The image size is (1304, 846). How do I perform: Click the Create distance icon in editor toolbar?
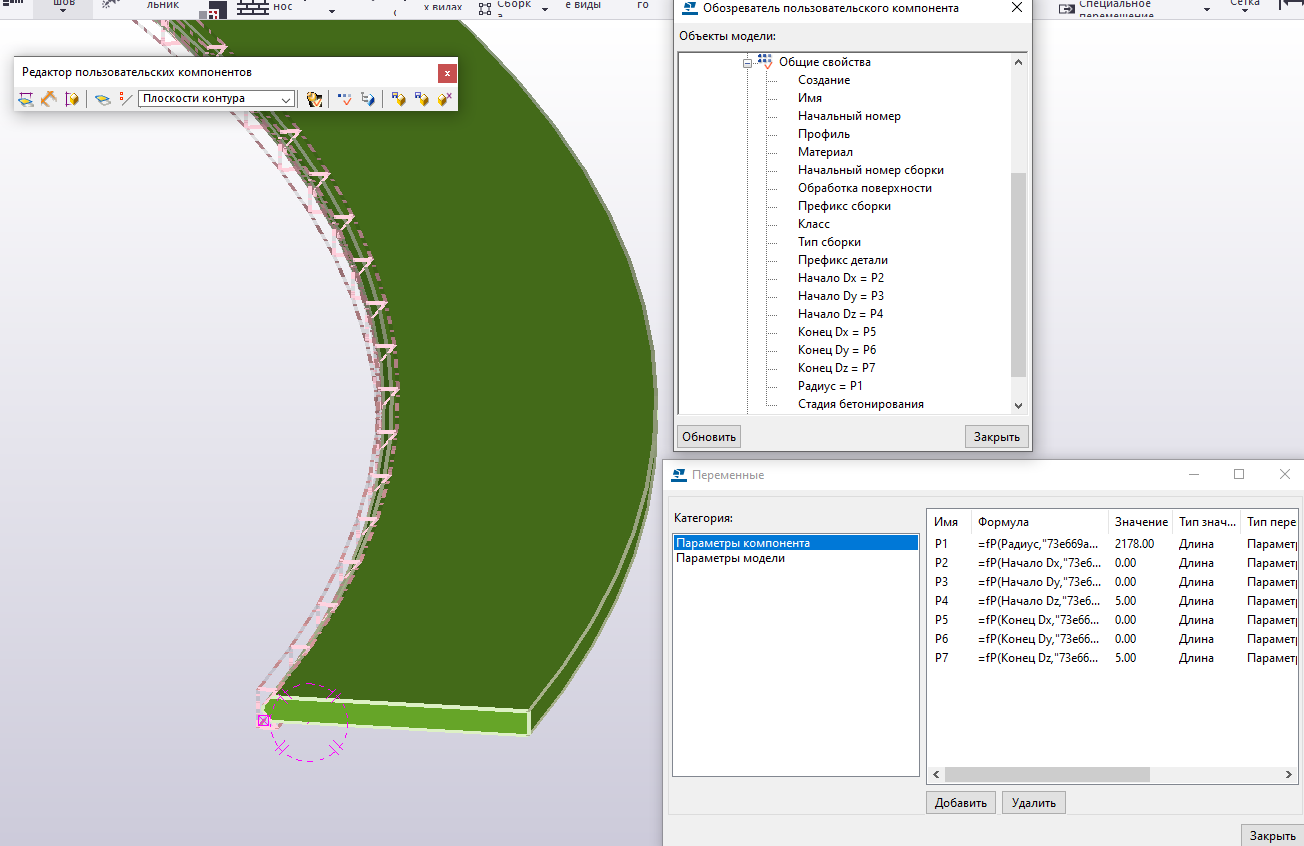(x=26, y=99)
